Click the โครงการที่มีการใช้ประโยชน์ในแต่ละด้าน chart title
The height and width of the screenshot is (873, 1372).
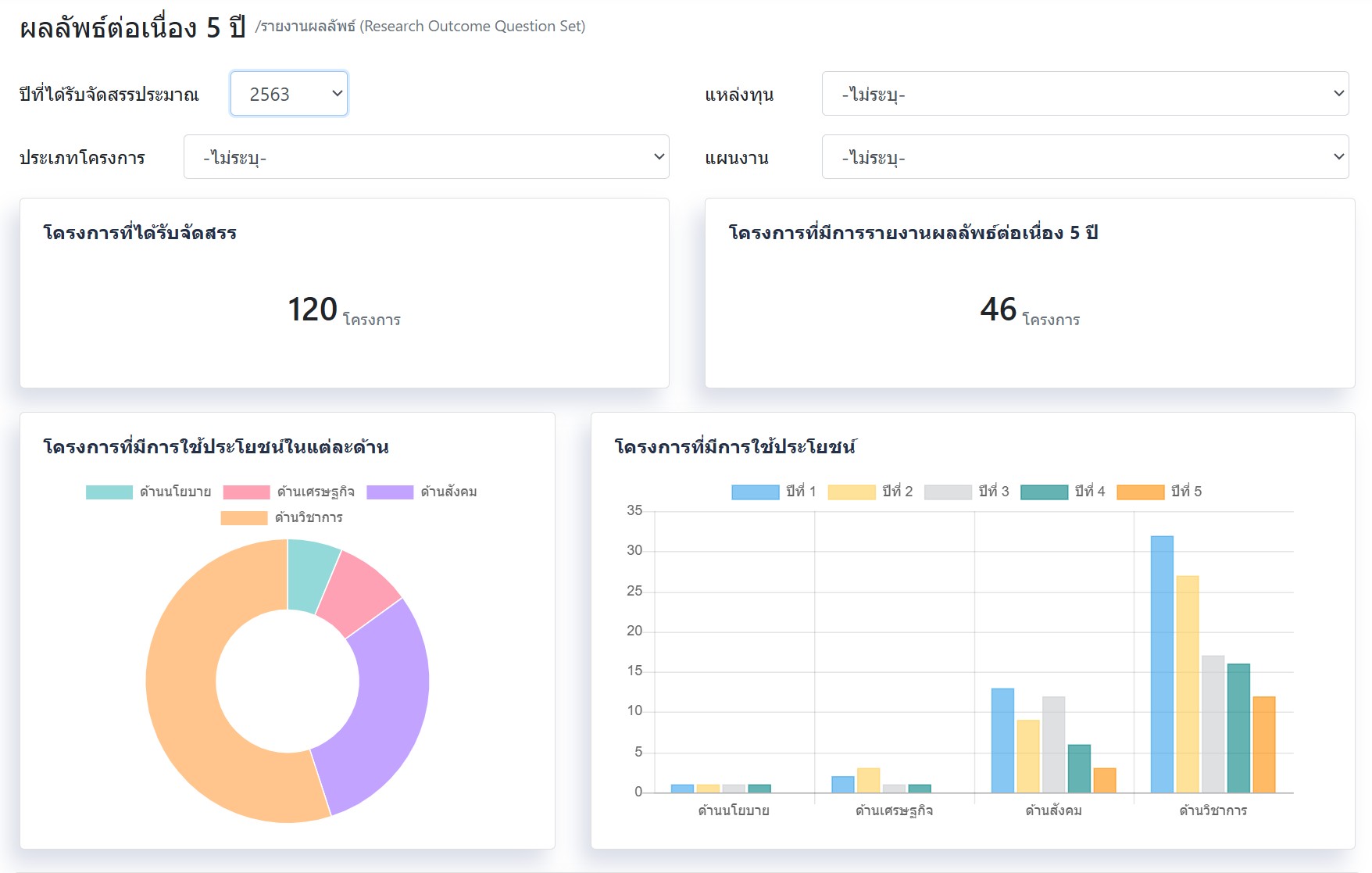click(216, 446)
